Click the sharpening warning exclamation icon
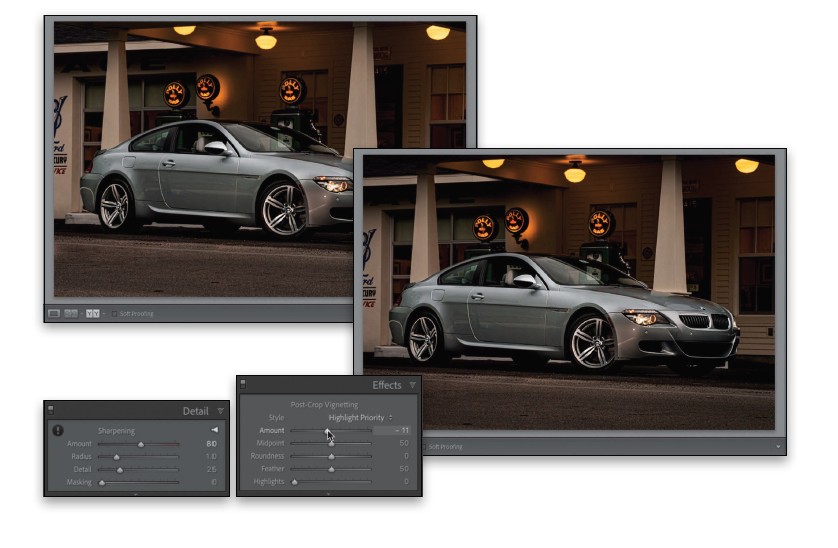Viewport: 838px width, 548px height. (x=57, y=431)
